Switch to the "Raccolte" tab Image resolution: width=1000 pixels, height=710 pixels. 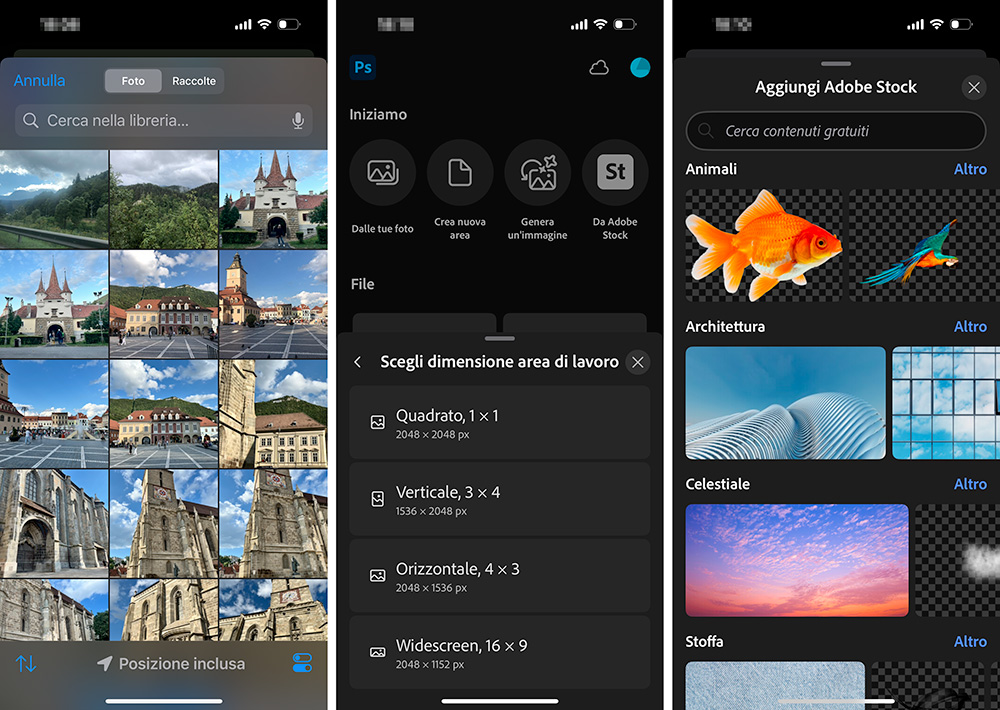(x=193, y=81)
